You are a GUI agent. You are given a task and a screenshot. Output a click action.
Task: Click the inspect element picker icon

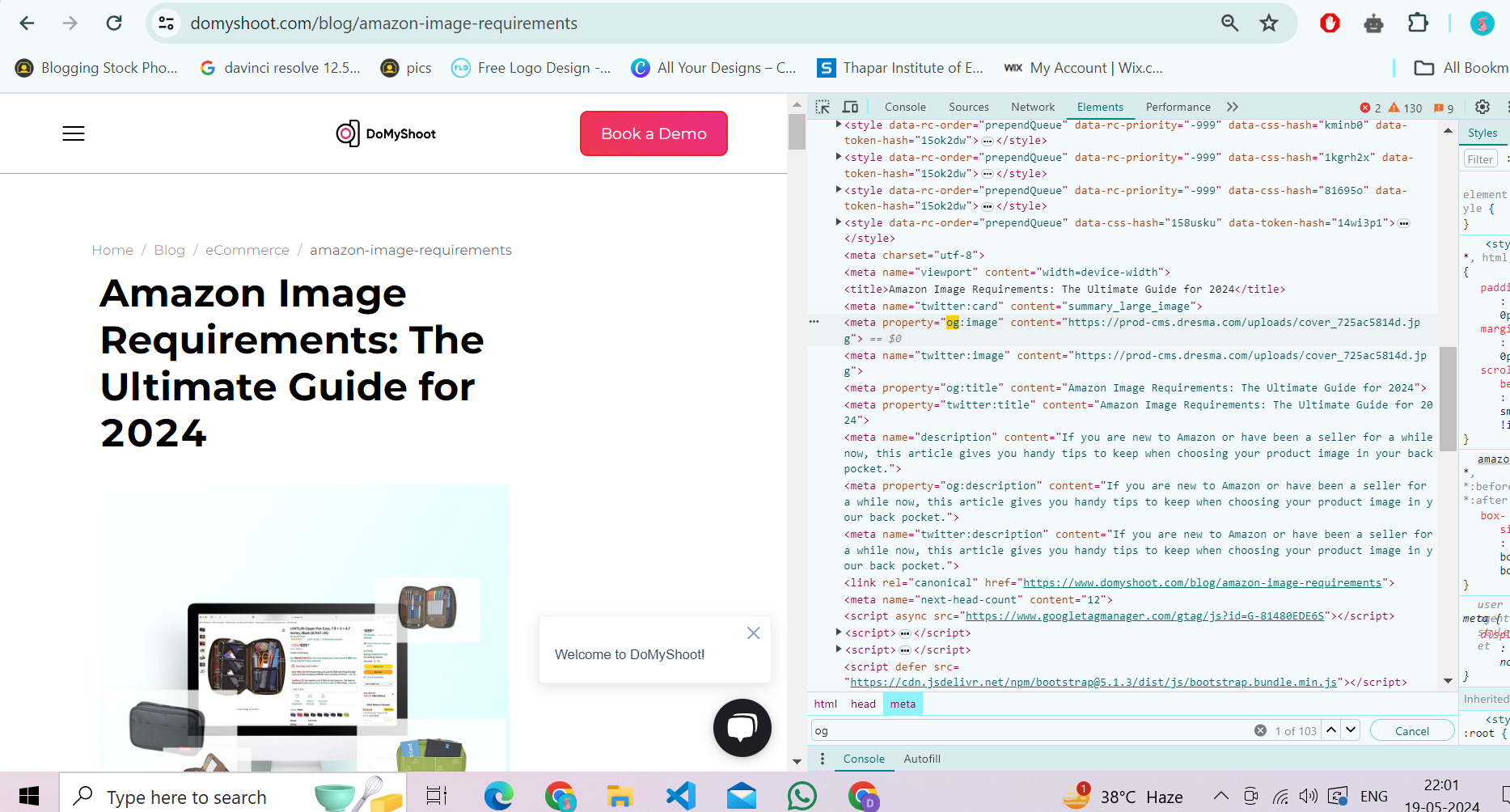(x=823, y=107)
